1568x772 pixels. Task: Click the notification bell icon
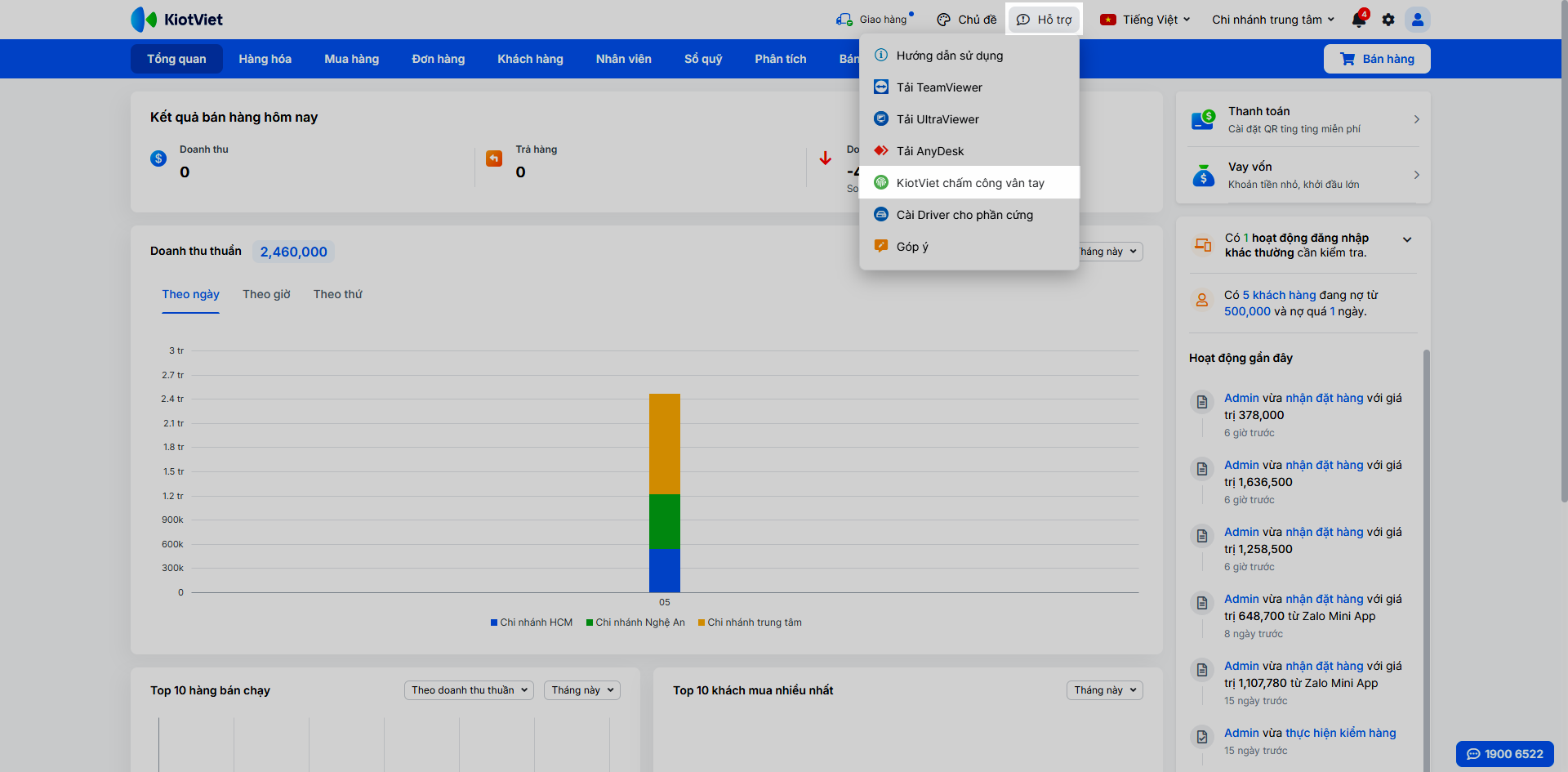point(1359,20)
